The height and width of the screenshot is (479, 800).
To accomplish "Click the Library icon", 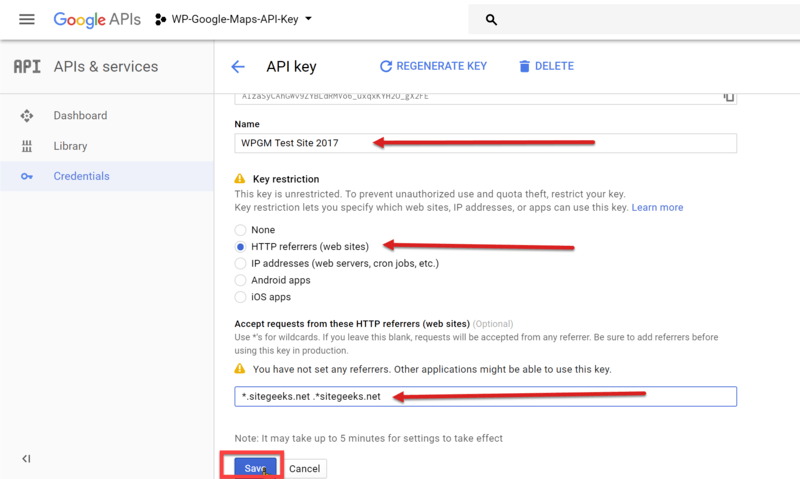I will pos(27,146).
